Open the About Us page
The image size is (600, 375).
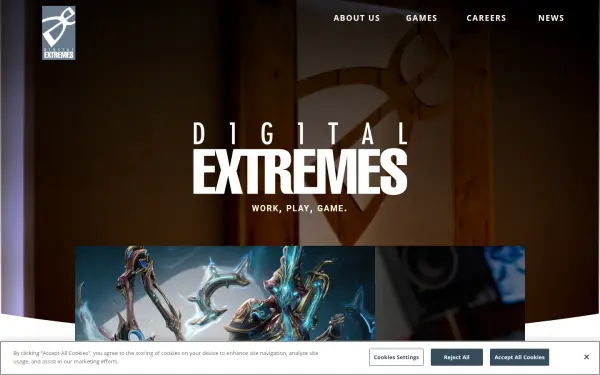pyautogui.click(x=356, y=18)
